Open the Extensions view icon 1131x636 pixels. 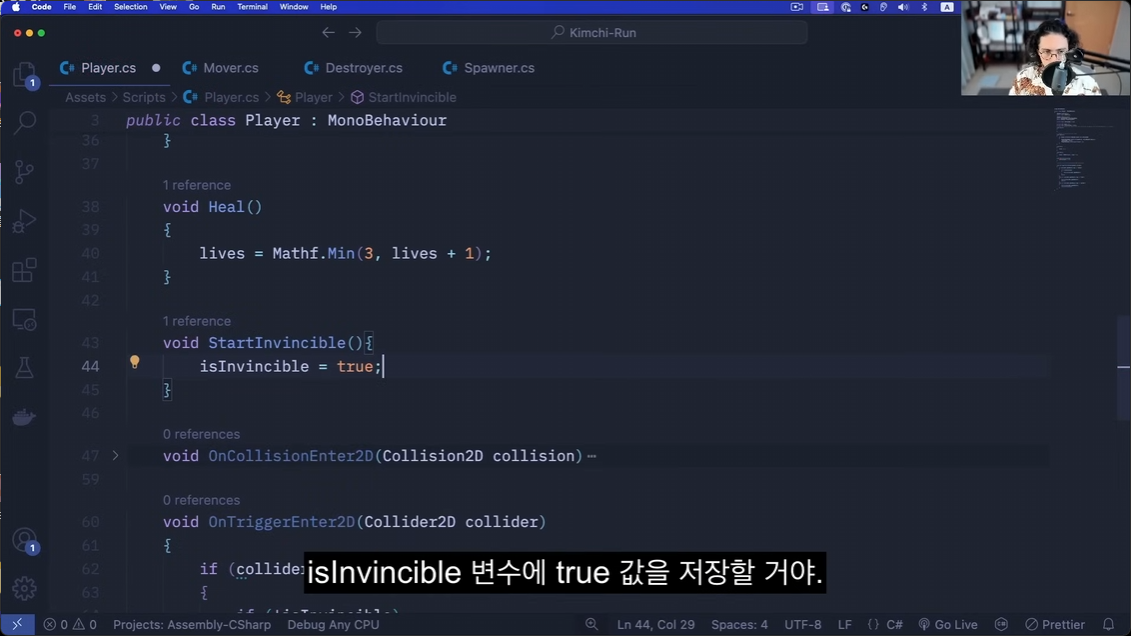[24, 270]
